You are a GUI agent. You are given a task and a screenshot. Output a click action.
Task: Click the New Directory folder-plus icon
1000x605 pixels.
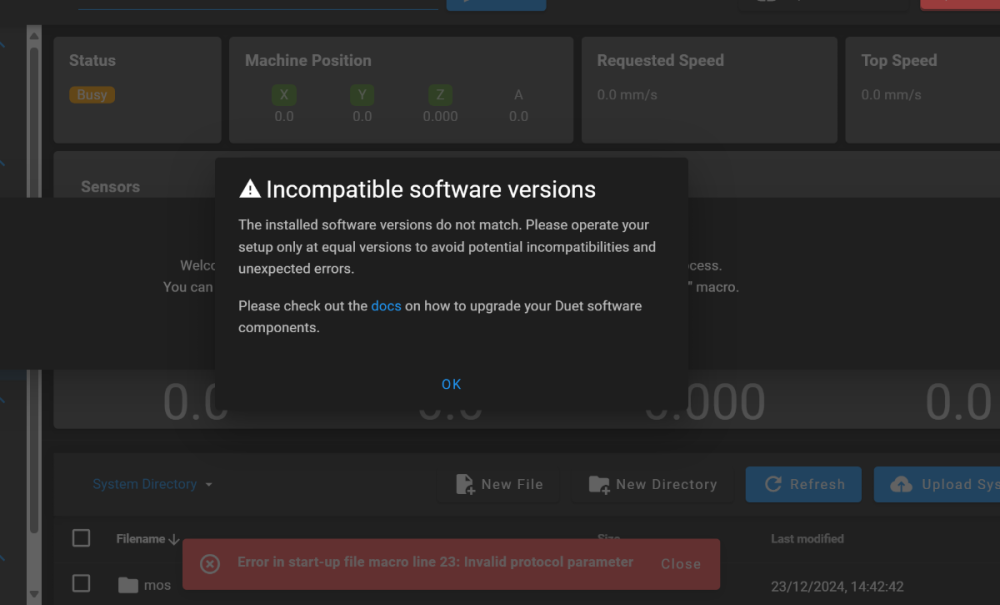[599, 485]
